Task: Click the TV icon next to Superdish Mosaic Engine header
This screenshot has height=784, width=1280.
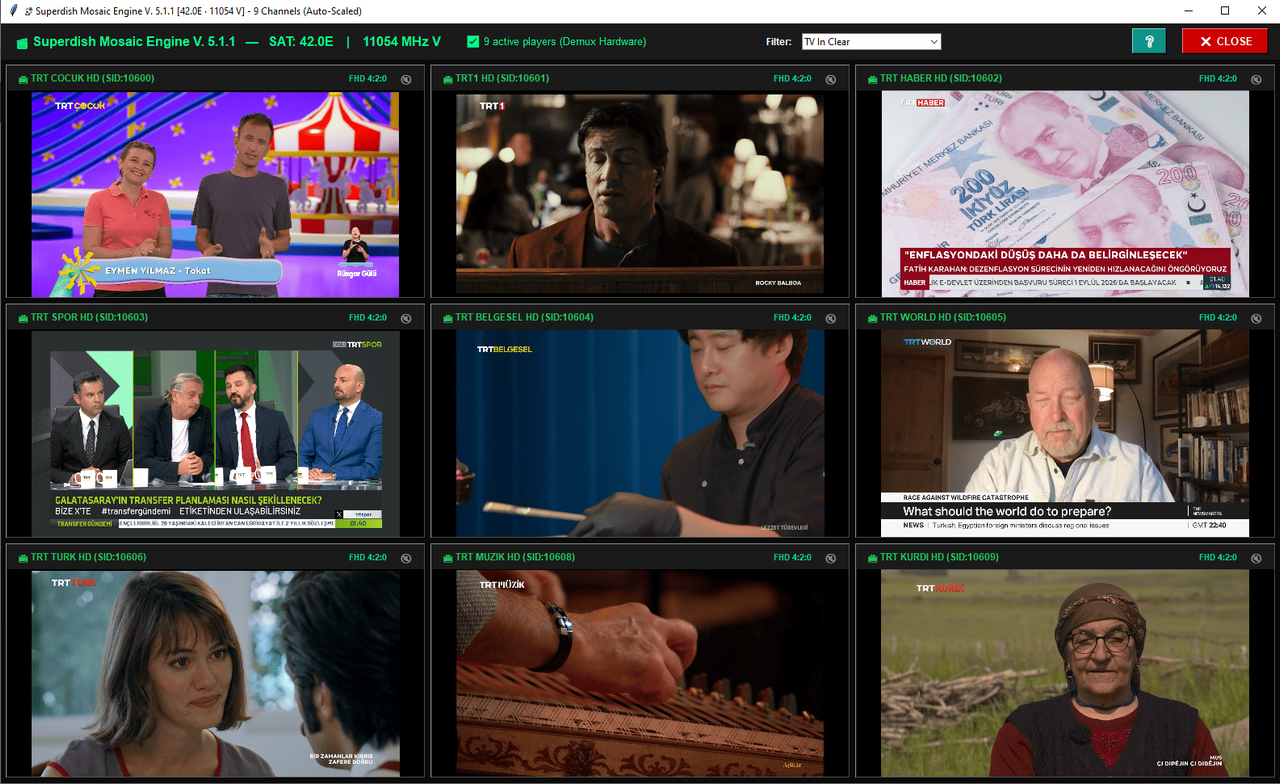Action: point(22,43)
